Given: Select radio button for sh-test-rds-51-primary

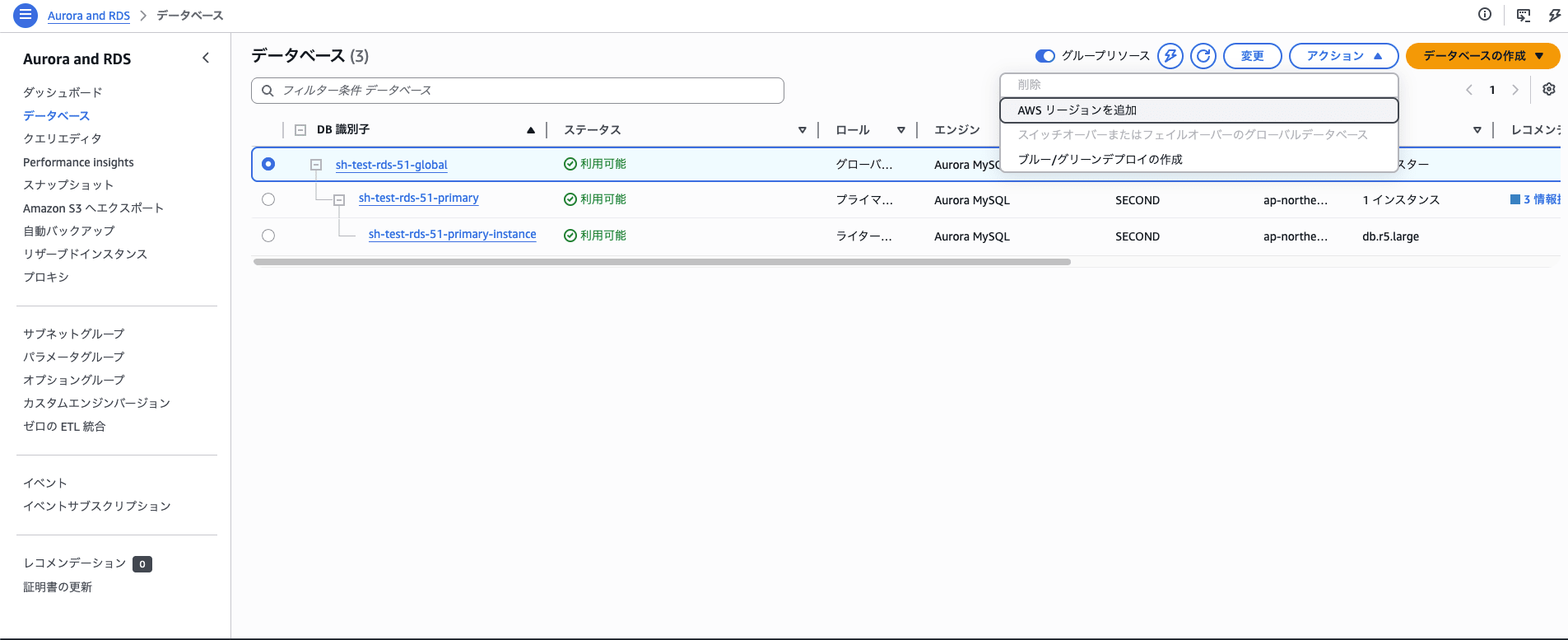Looking at the screenshot, I should [268, 199].
